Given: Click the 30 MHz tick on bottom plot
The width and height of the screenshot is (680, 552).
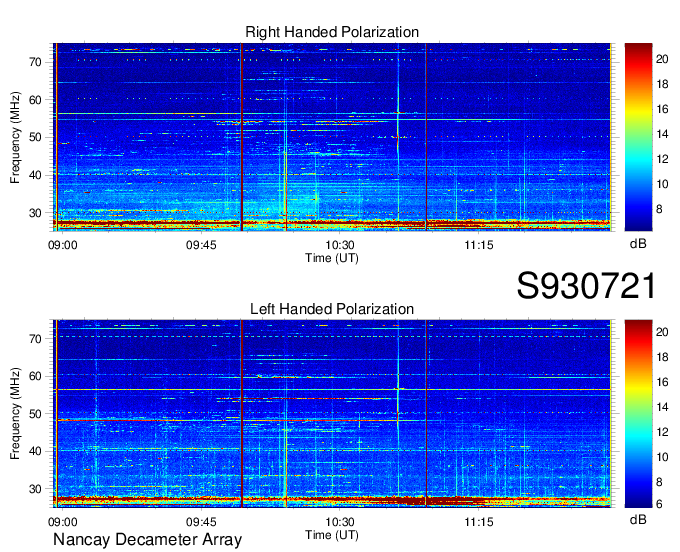Looking at the screenshot, I should click(36, 490).
